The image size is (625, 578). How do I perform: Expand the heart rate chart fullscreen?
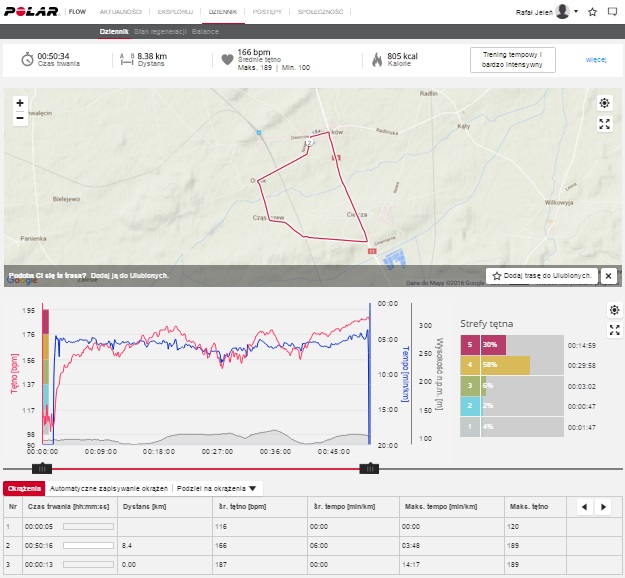pyautogui.click(x=615, y=330)
